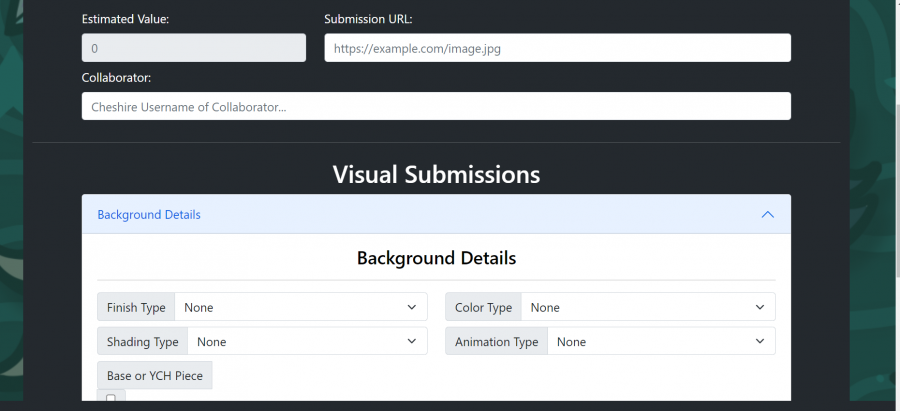Click the Background Details accordion header text
Viewport: 900px width, 411px height.
tap(149, 214)
